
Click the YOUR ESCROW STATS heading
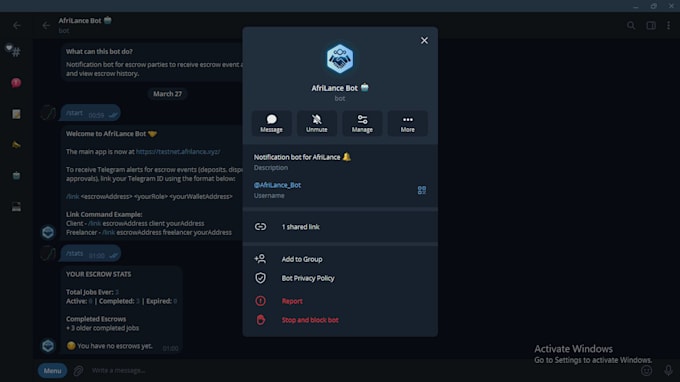click(98, 274)
